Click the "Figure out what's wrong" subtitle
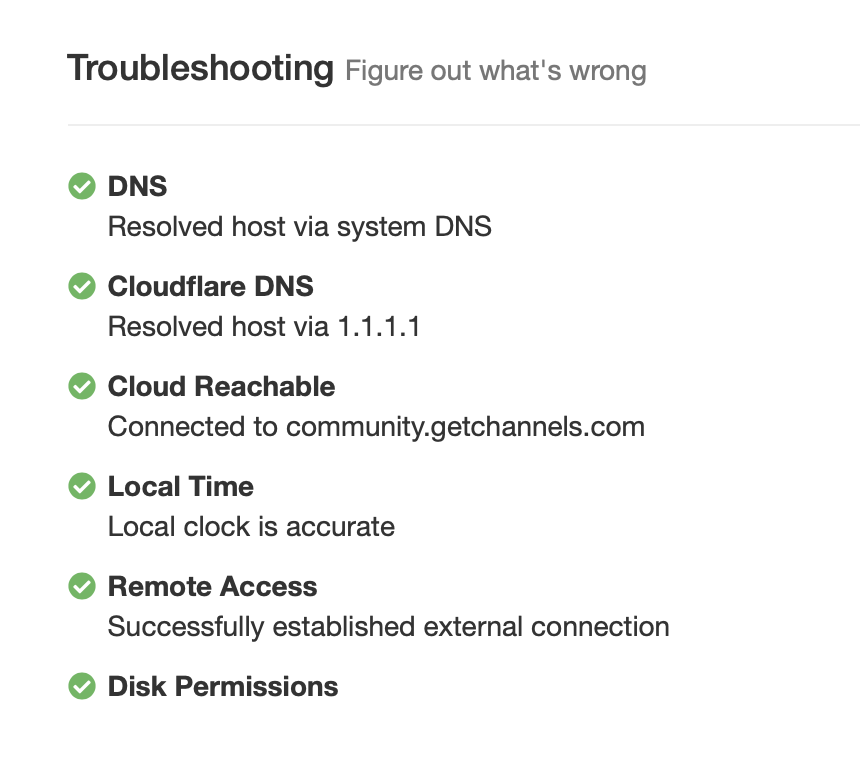Image resolution: width=860 pixels, height=758 pixels. point(495,72)
